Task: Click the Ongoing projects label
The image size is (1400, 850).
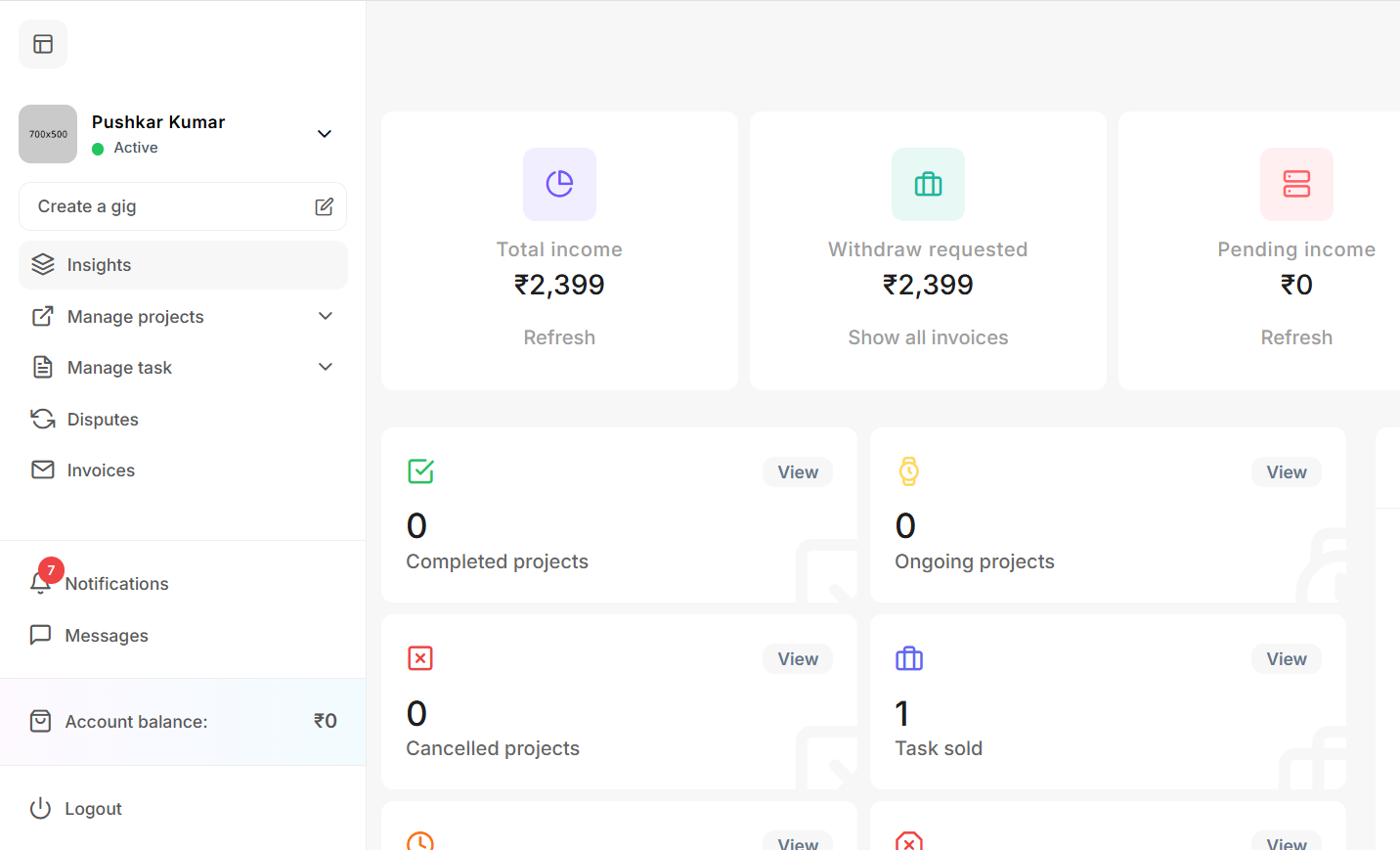Action: [x=975, y=561]
